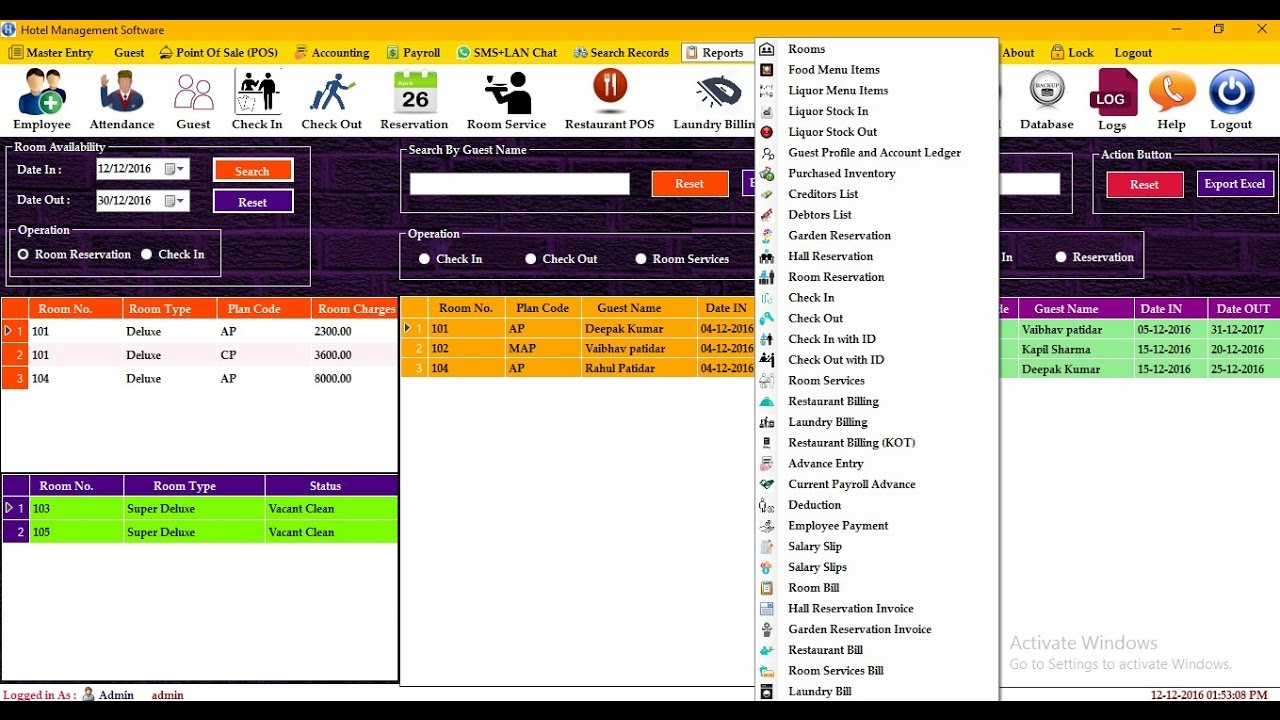Select Guest Profile and Account Ledger report
Viewport: 1280px width, 720px height.
874,153
